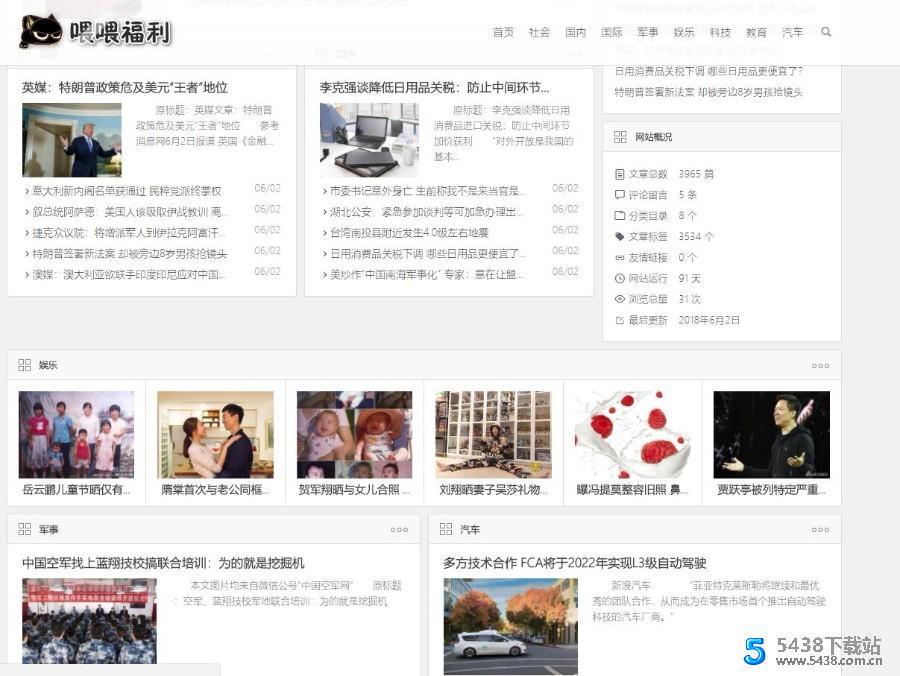The image size is (900, 676).
Task: Click the eye icon beside 浏览总量
Action: pyautogui.click(x=620, y=298)
